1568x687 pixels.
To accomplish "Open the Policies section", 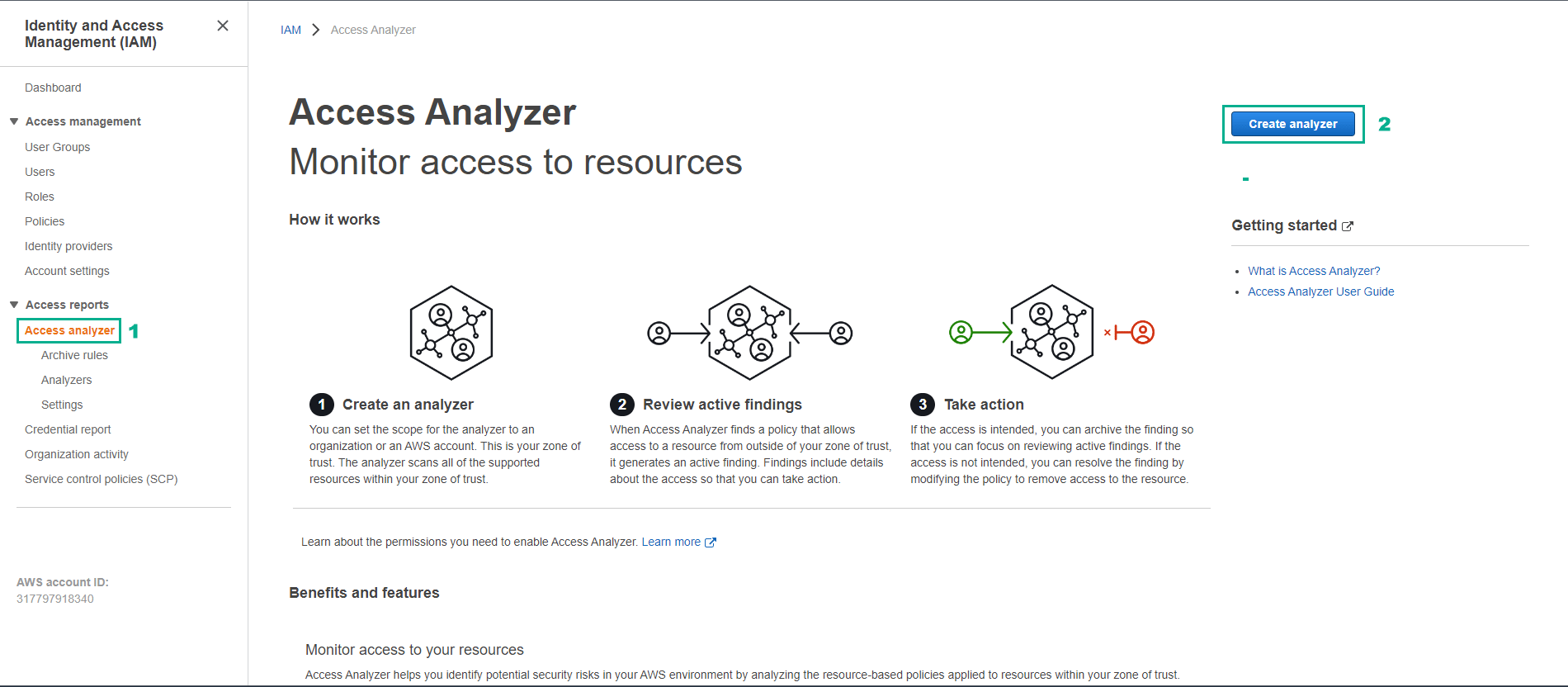I will [x=44, y=220].
